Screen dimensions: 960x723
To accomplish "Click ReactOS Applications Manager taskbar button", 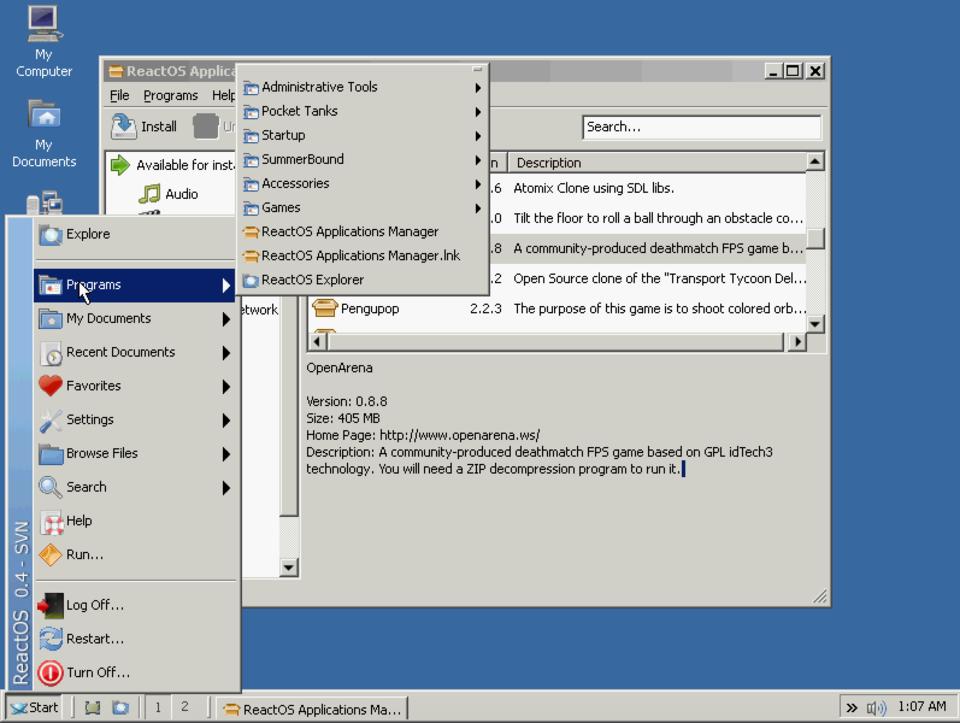I will (x=312, y=709).
